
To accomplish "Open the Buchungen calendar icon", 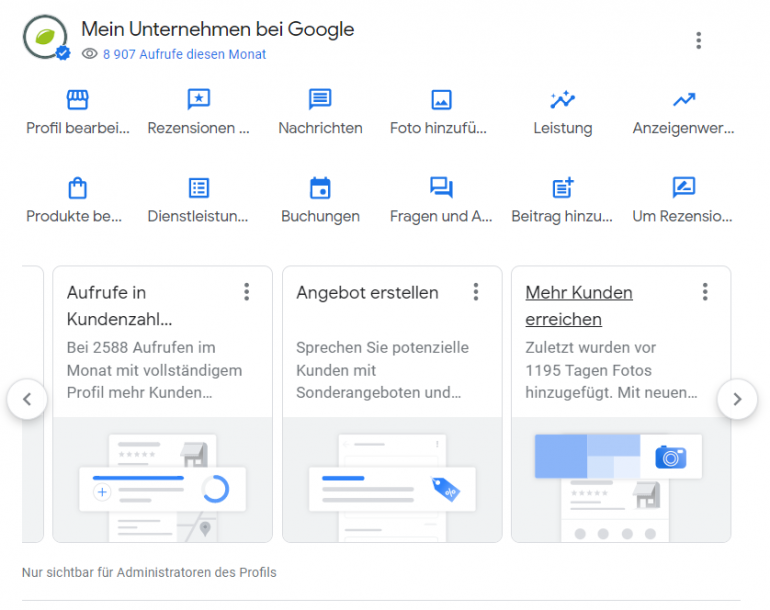I will coord(320,188).
